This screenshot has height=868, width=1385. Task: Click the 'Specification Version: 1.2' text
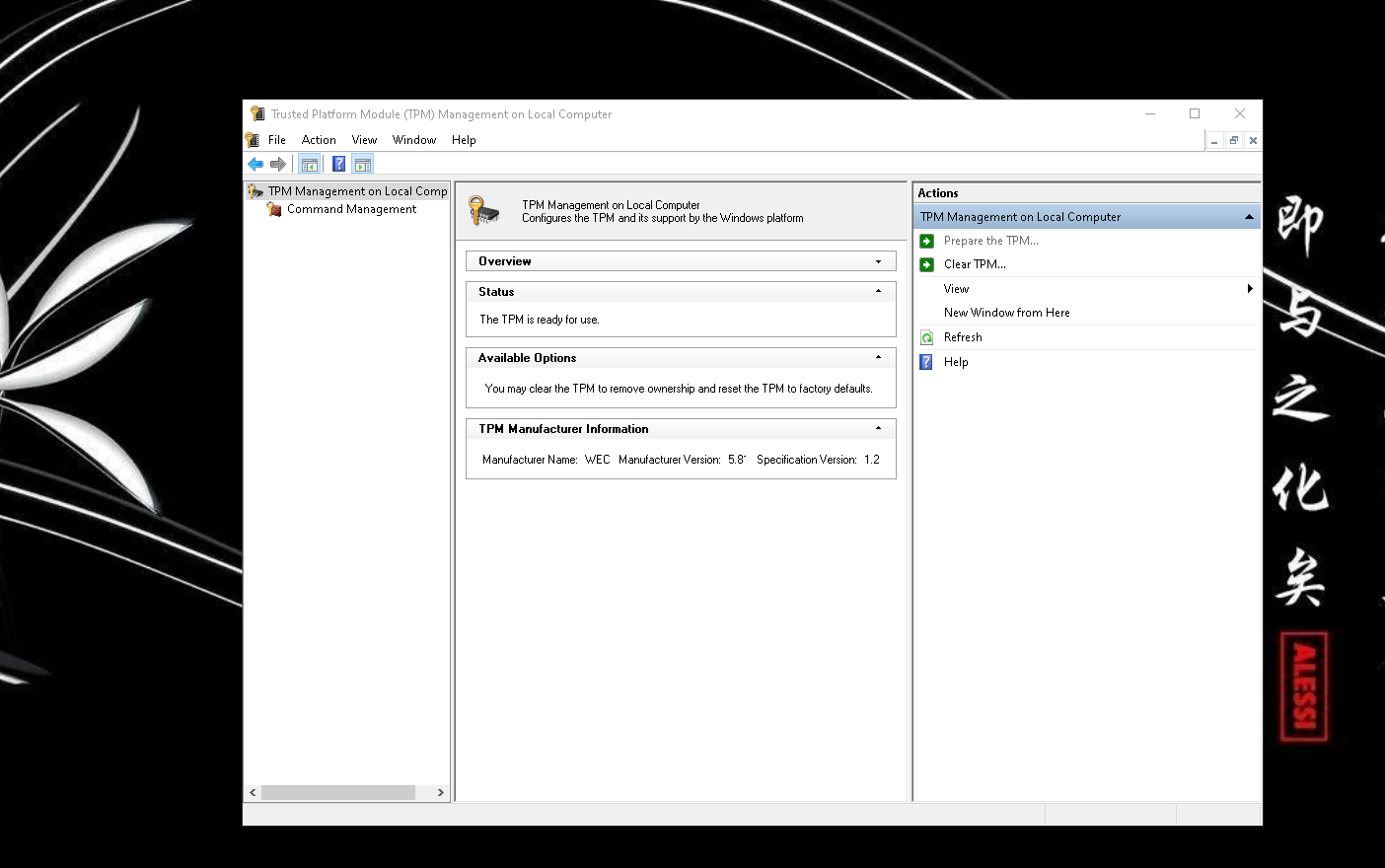(818, 460)
